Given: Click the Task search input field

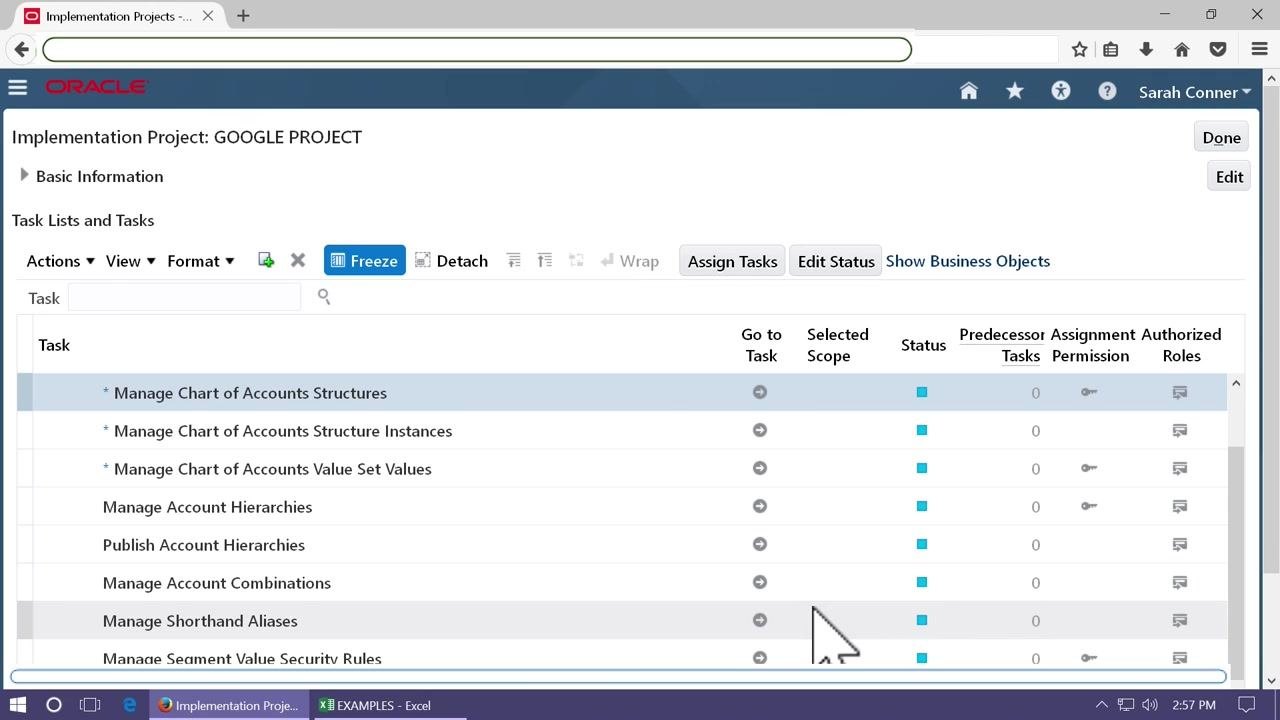Looking at the screenshot, I should [184, 297].
